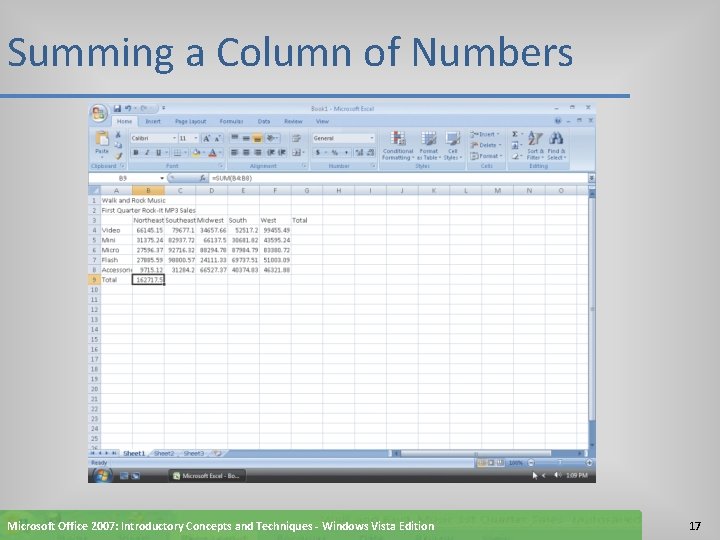The height and width of the screenshot is (540, 720).
Task: Expand the formula bar
Action: pyautogui.click(x=592, y=178)
